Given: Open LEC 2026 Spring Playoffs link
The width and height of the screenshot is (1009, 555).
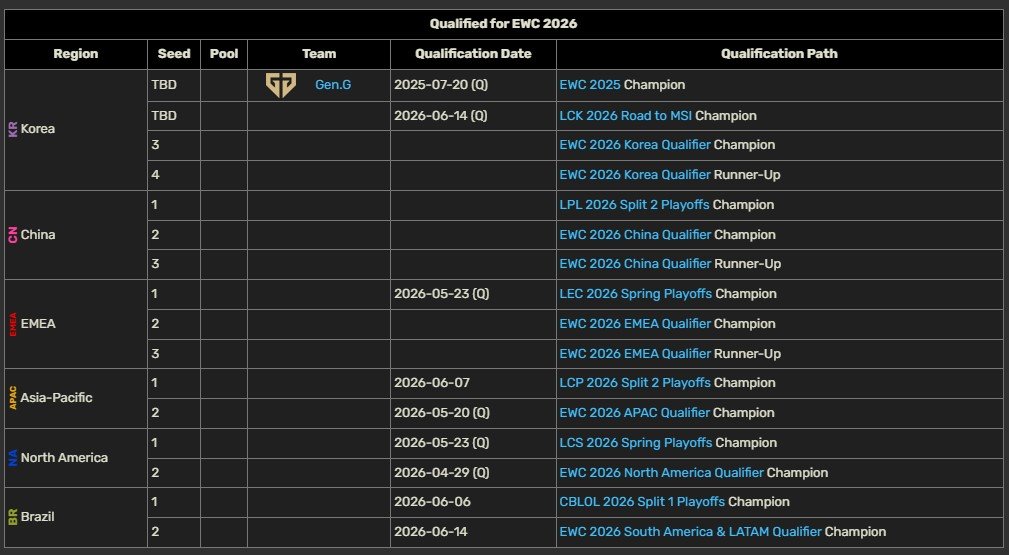Looking at the screenshot, I should [x=635, y=294].
